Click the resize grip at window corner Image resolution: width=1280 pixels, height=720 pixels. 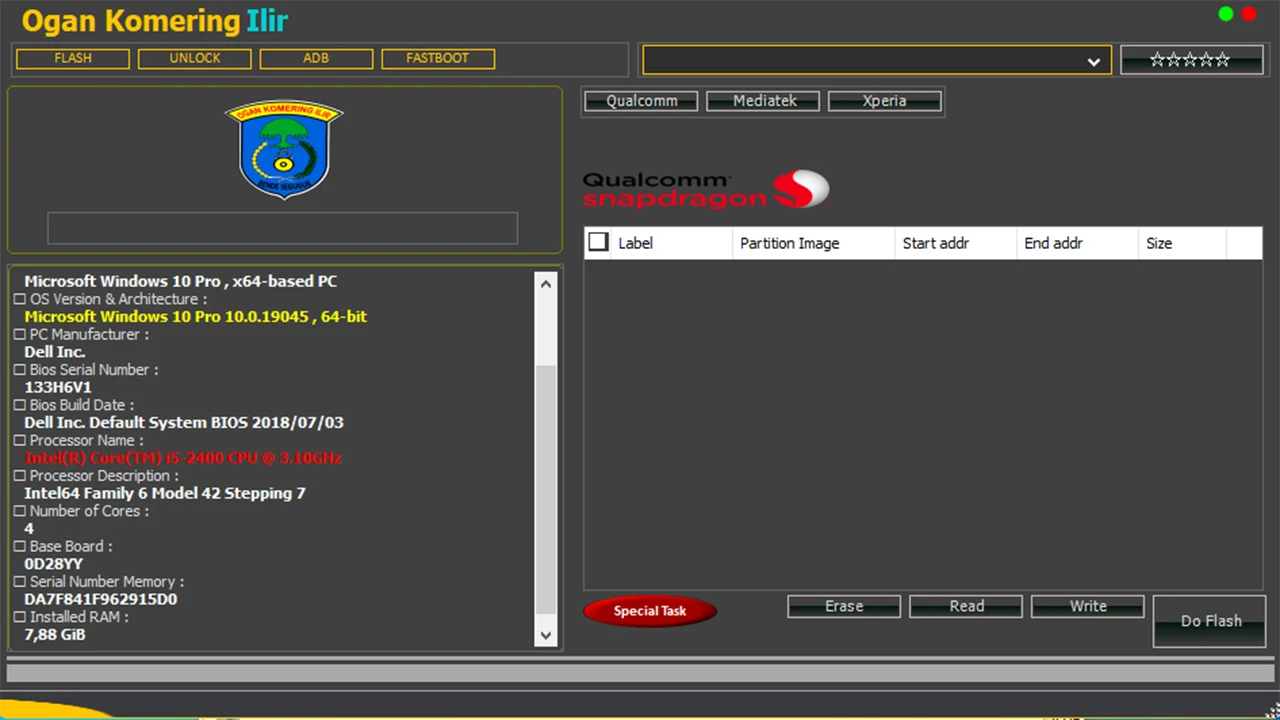coord(1272,712)
